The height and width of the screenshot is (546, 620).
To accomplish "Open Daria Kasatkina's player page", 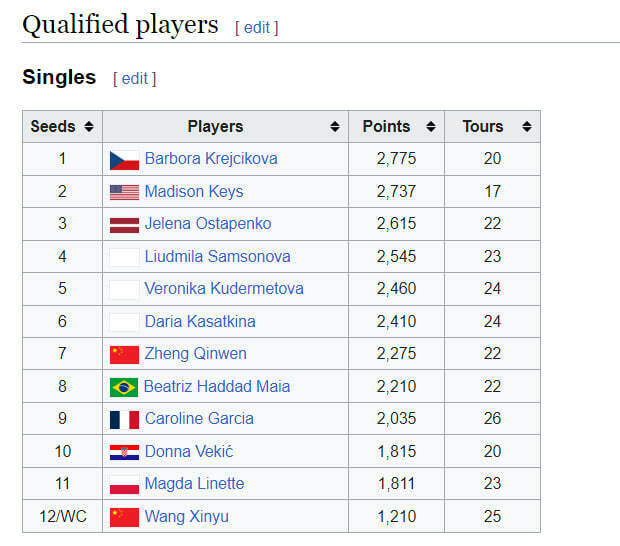I will point(200,321).
